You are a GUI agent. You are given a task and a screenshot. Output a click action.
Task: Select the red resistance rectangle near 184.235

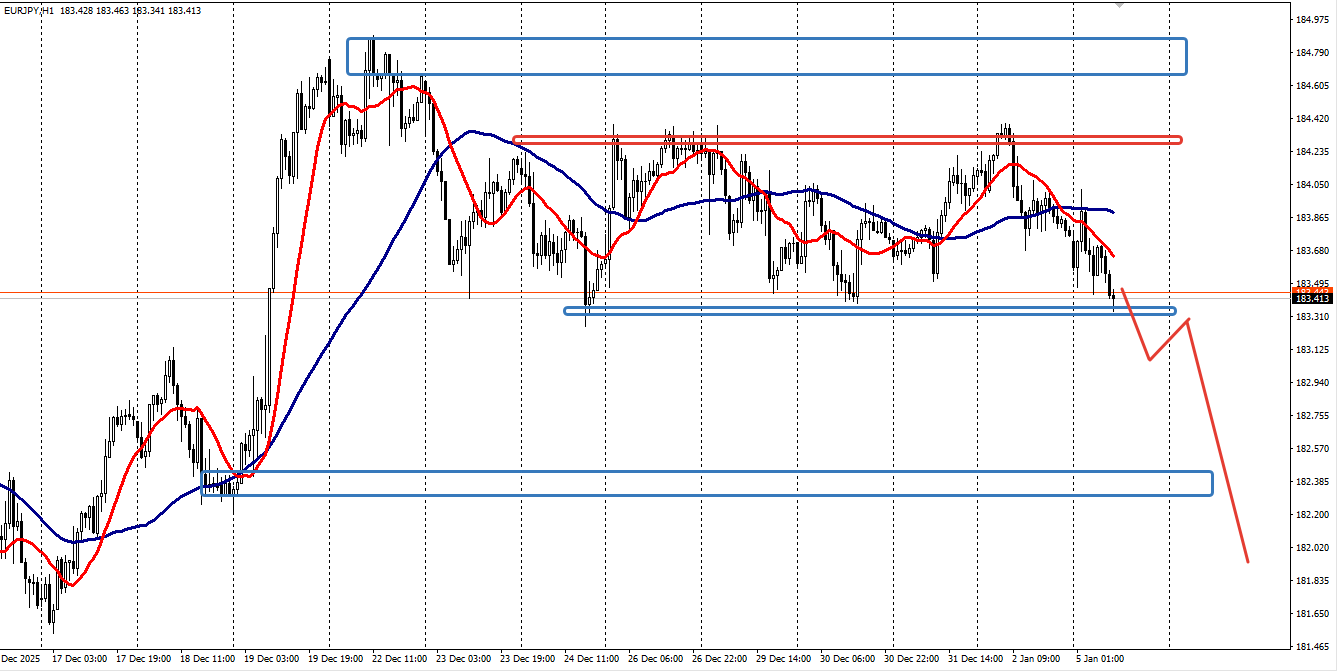tap(847, 140)
